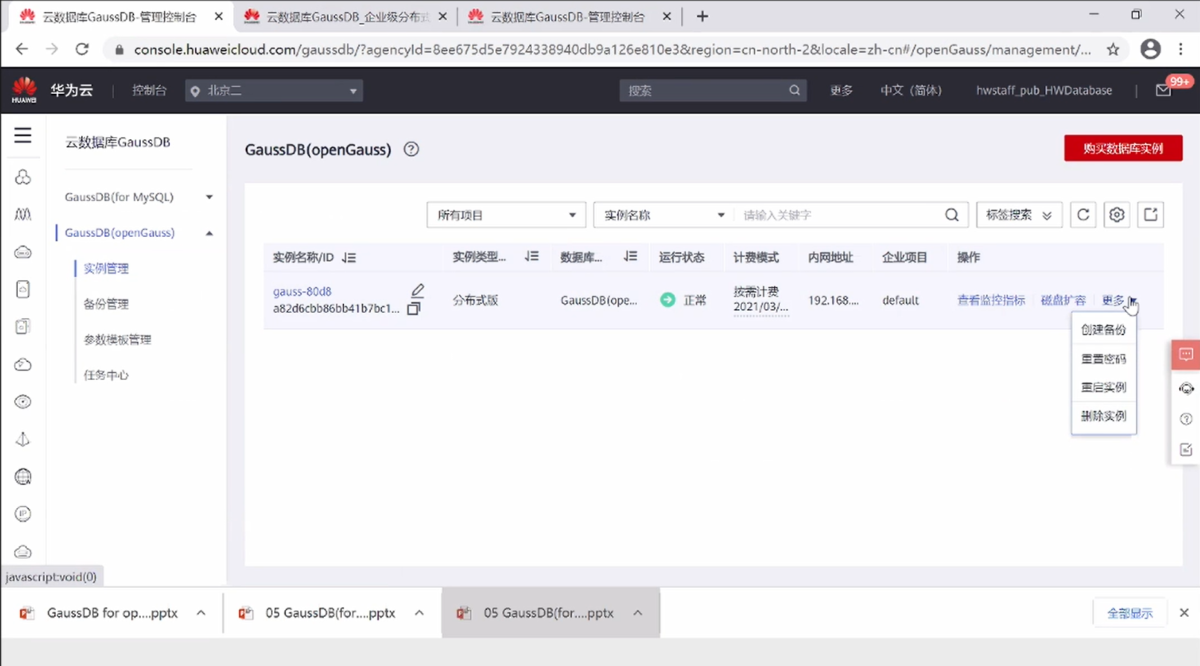Expand the 标签搜索 tag search

[1019, 215]
